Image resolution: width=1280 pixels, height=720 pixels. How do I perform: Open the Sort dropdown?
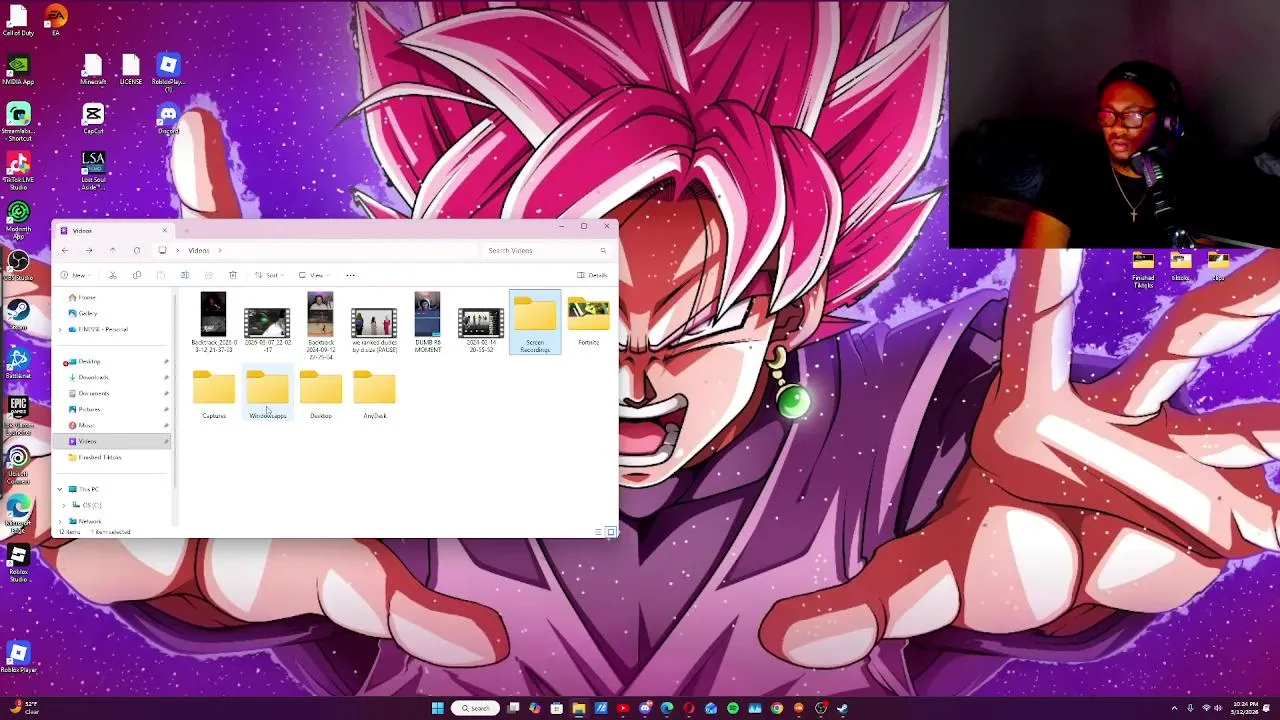pos(269,275)
